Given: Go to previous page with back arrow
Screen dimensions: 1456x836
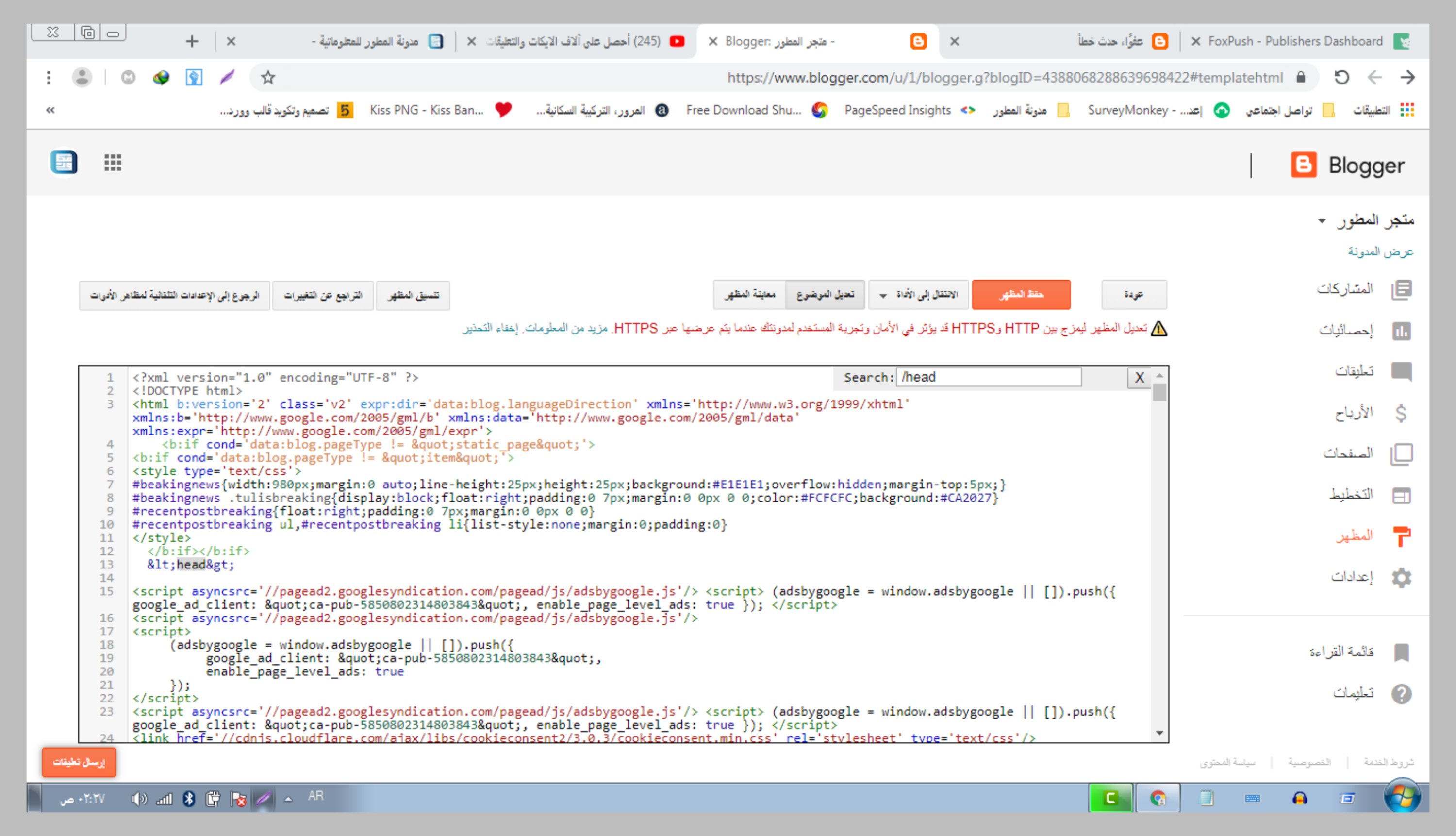Looking at the screenshot, I should point(1374,78).
